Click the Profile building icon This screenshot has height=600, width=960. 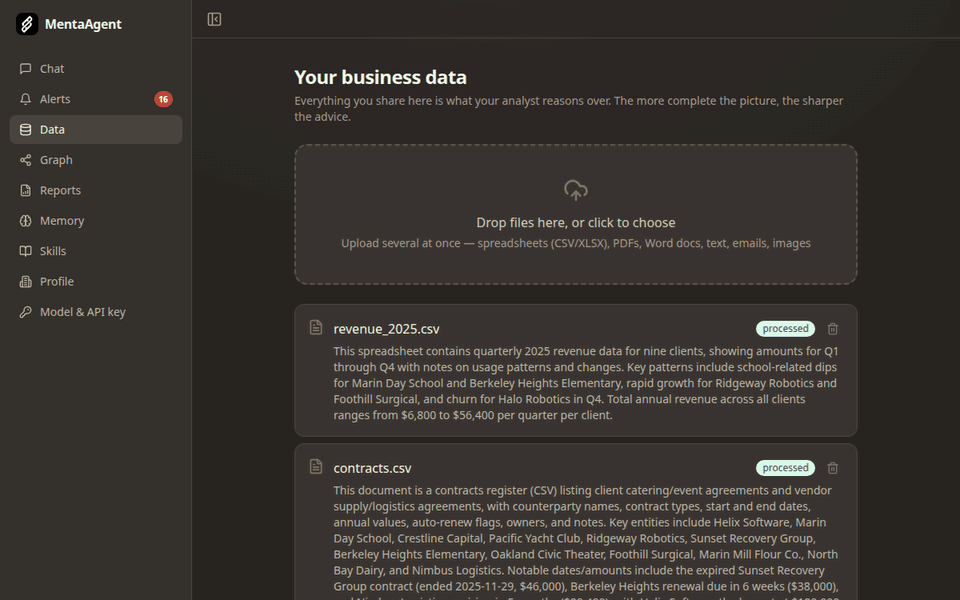click(25, 282)
